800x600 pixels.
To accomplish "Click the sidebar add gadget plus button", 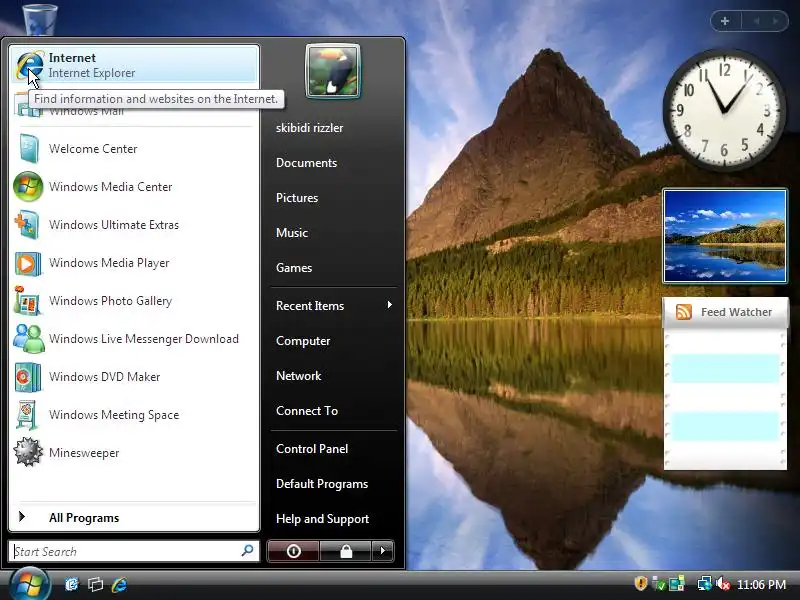I will pyautogui.click(x=725, y=21).
